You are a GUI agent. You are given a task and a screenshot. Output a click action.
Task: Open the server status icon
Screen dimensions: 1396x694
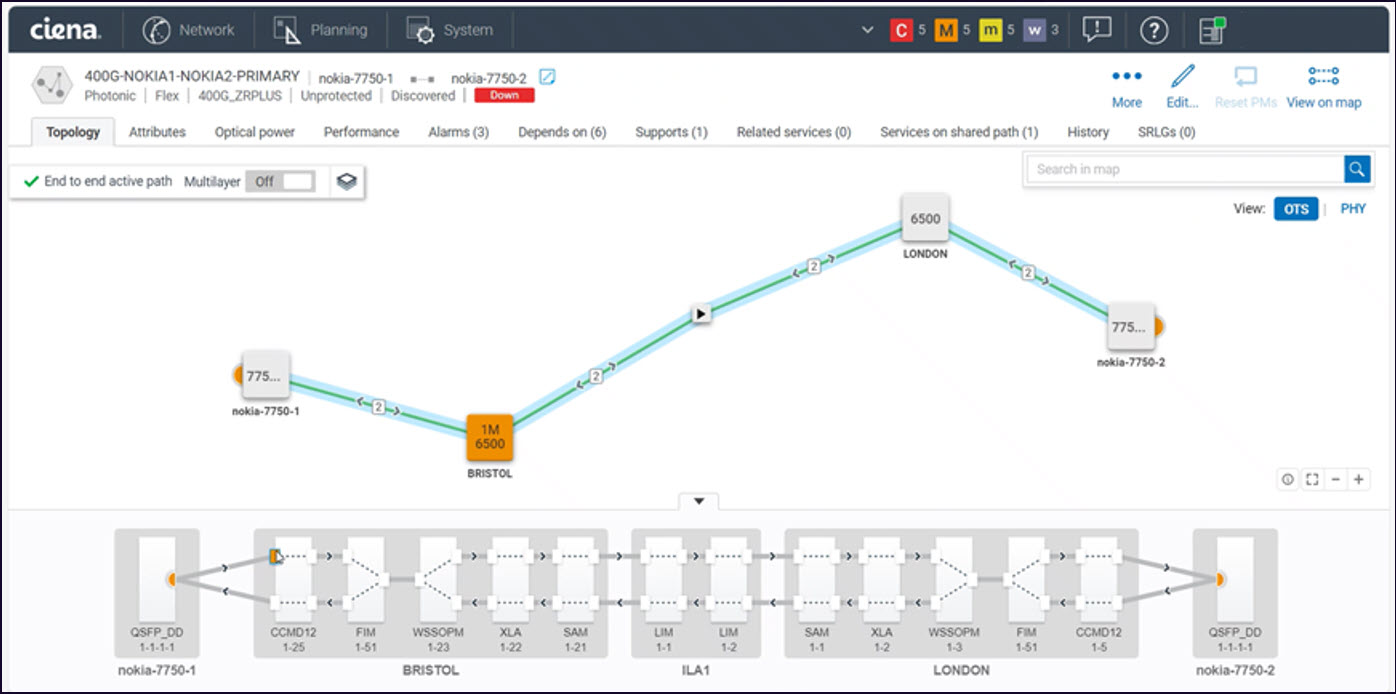pyautogui.click(x=1212, y=31)
